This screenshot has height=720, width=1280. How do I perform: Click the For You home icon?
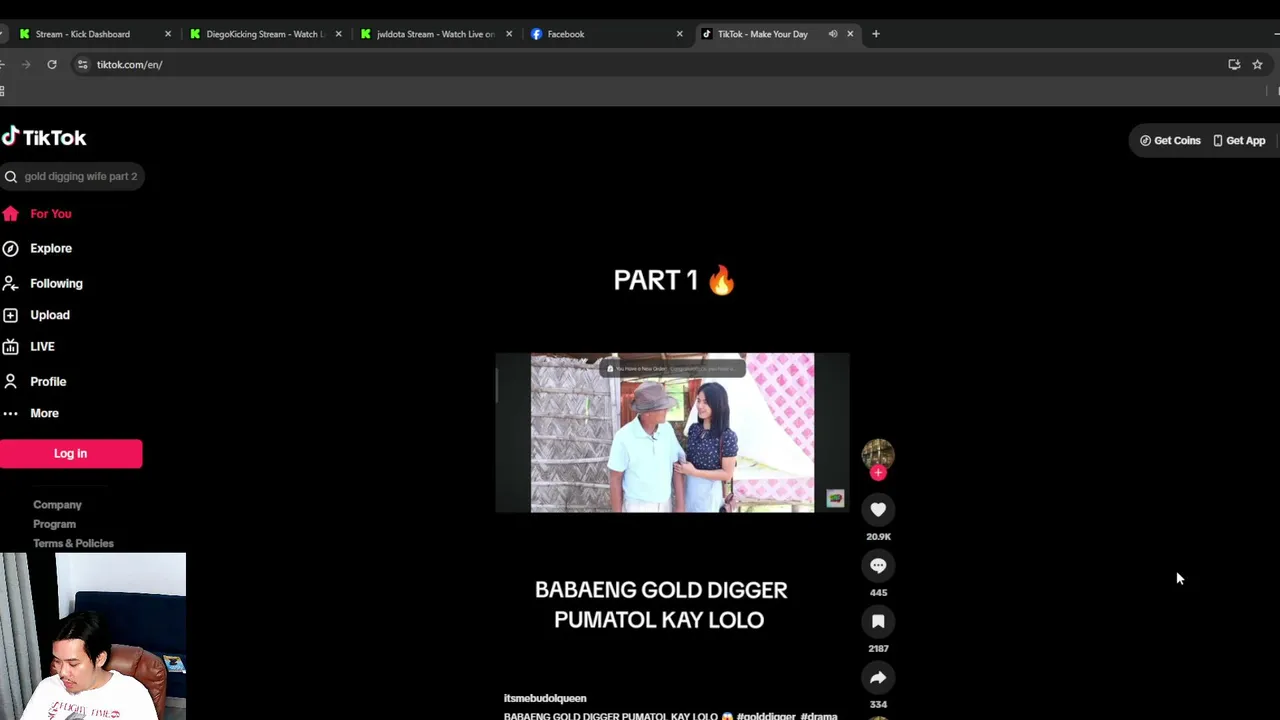click(10, 214)
